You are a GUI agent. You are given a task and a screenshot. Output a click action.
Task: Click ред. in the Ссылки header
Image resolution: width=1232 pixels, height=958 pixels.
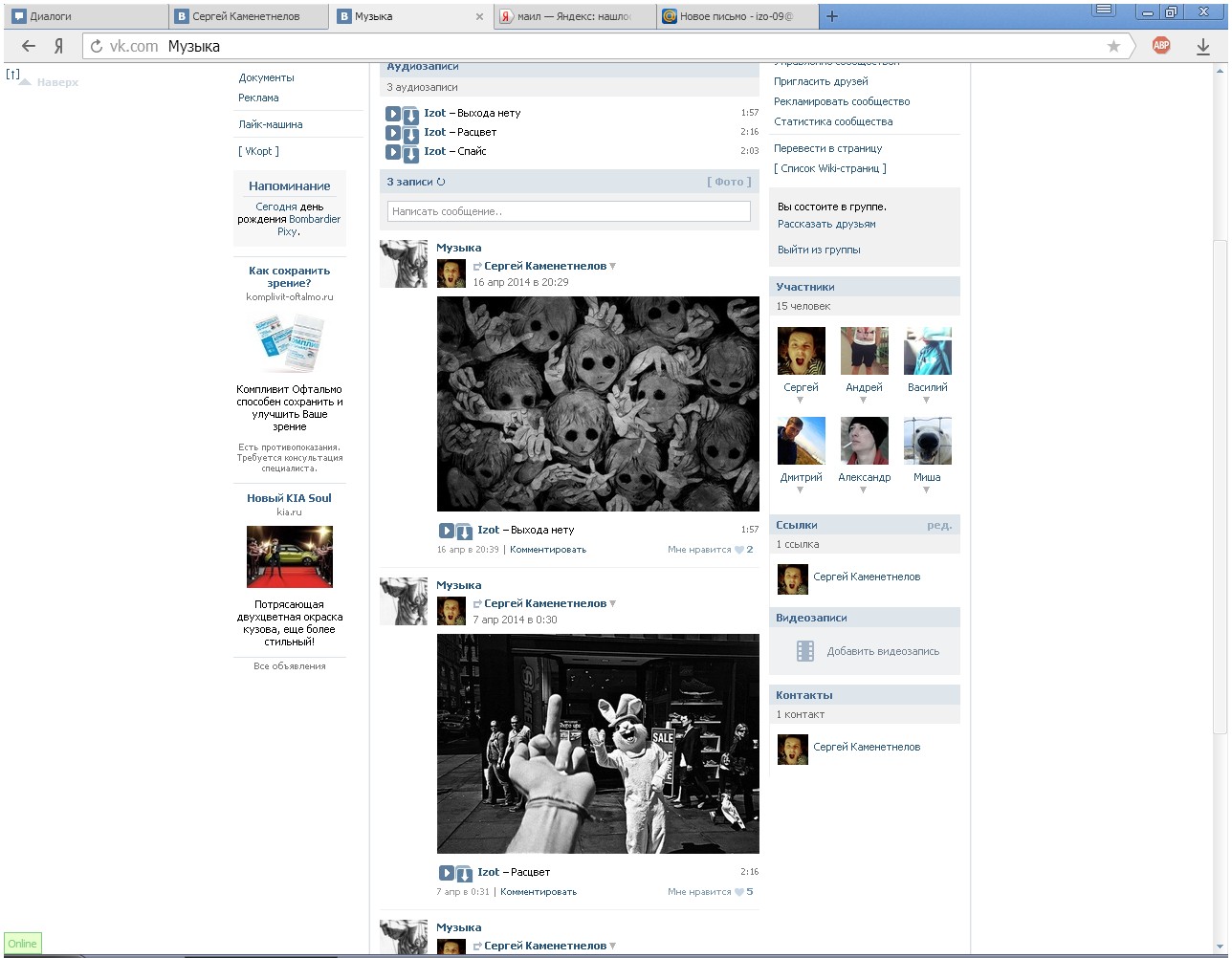point(939,525)
